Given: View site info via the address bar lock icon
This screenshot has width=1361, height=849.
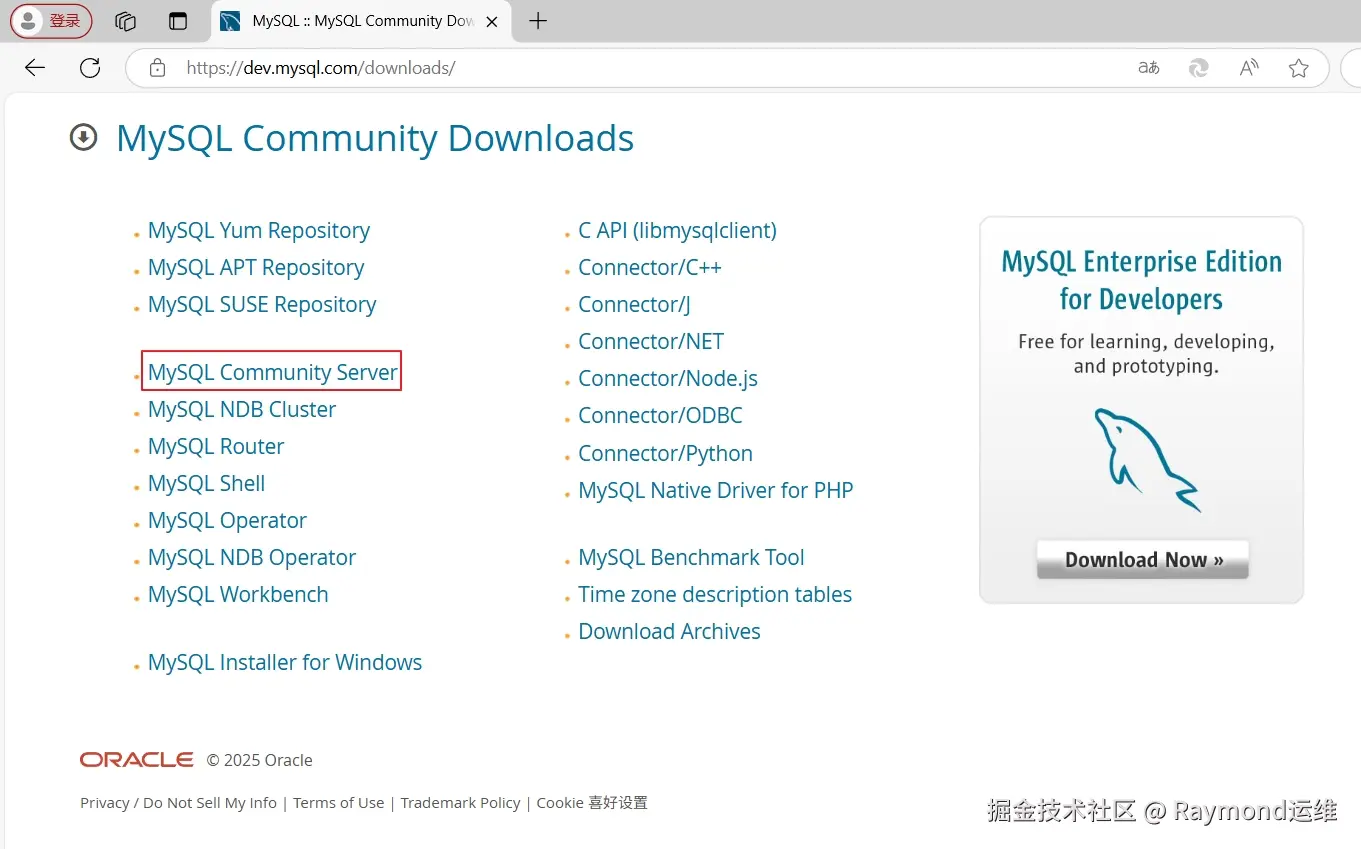Looking at the screenshot, I should coord(157,68).
